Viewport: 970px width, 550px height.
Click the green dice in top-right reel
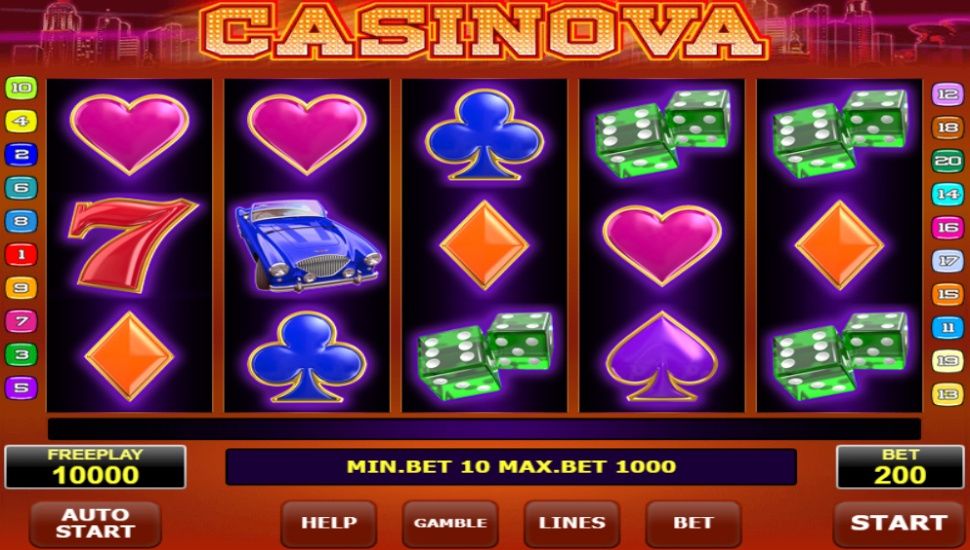click(x=839, y=134)
